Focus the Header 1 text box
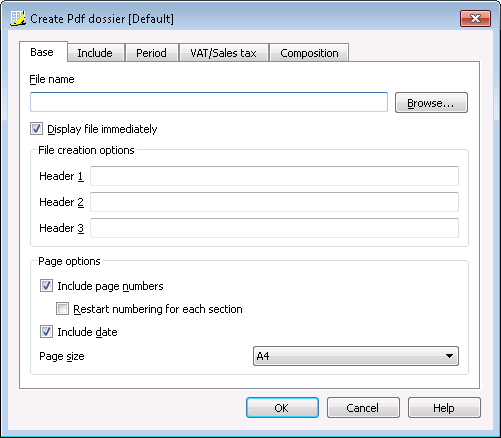The width and height of the screenshot is (501, 438). 274,176
